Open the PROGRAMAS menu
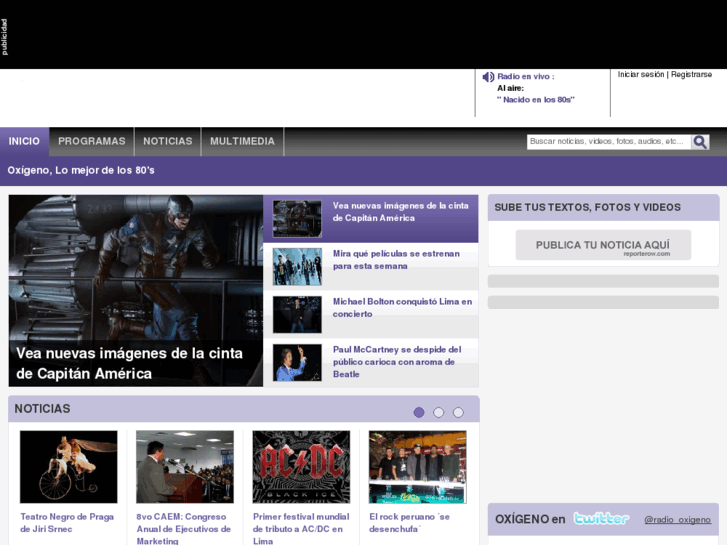This screenshot has width=727, height=545. (x=92, y=141)
